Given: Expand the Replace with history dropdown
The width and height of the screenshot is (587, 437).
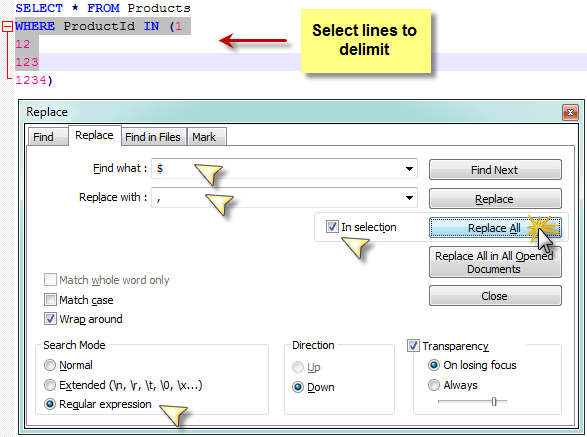Looking at the screenshot, I should coord(409,198).
